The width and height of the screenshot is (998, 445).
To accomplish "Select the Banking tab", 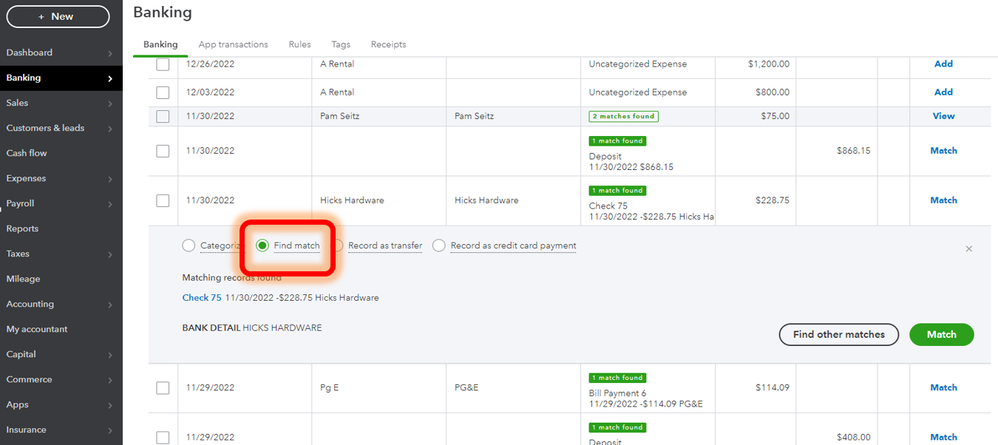I will (x=160, y=45).
